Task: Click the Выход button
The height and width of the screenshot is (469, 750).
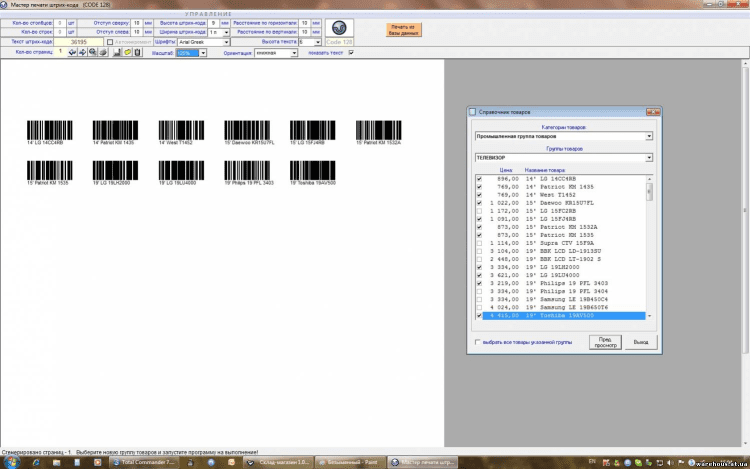Action: pyautogui.click(x=641, y=342)
